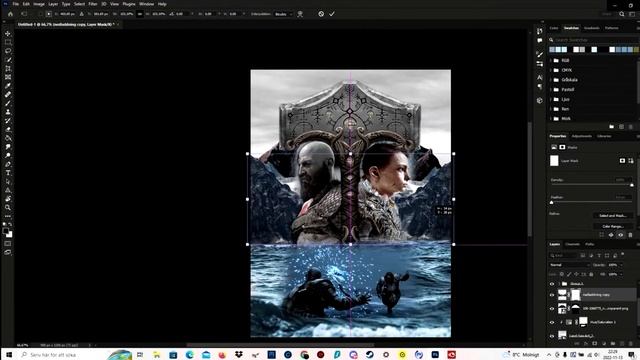The height and width of the screenshot is (360, 640).
Task: Create new swatch icon in the Swatches panel
Action: [x=621, y=127]
